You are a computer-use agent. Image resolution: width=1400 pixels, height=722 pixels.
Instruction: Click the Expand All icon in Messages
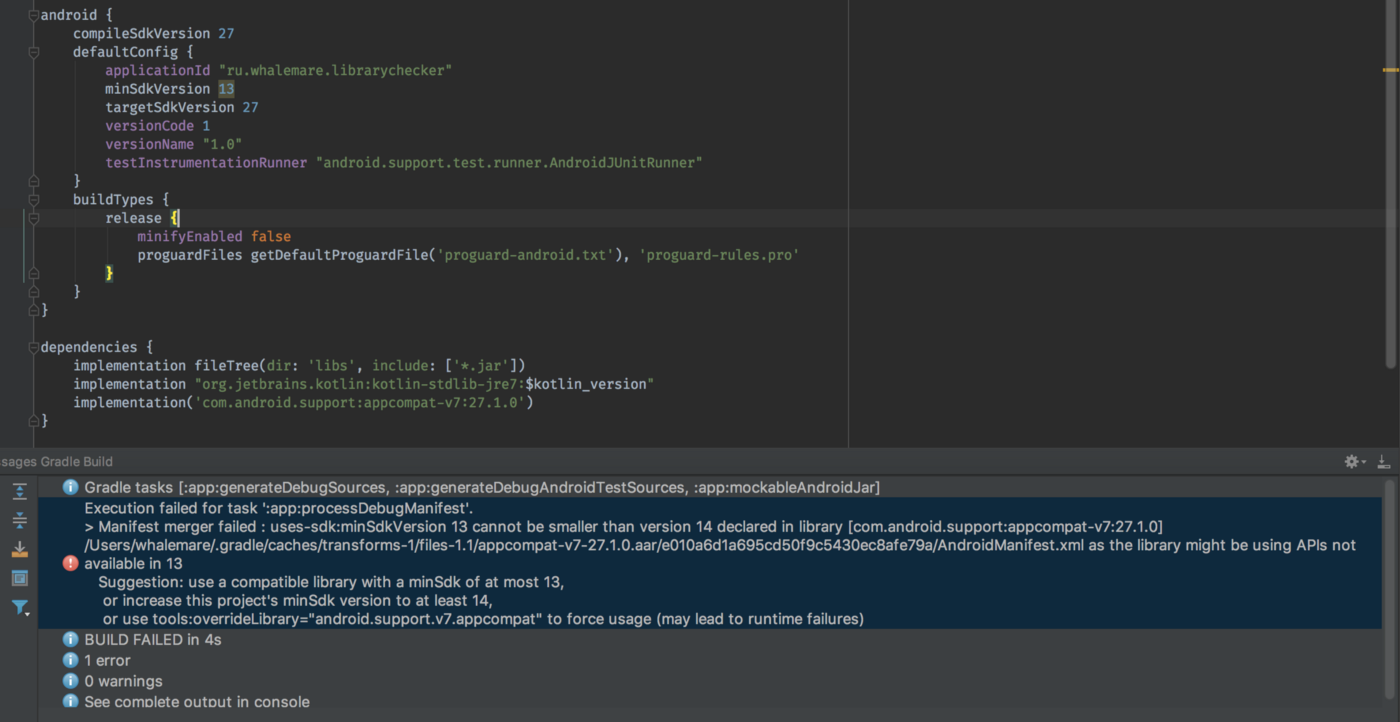click(19, 491)
